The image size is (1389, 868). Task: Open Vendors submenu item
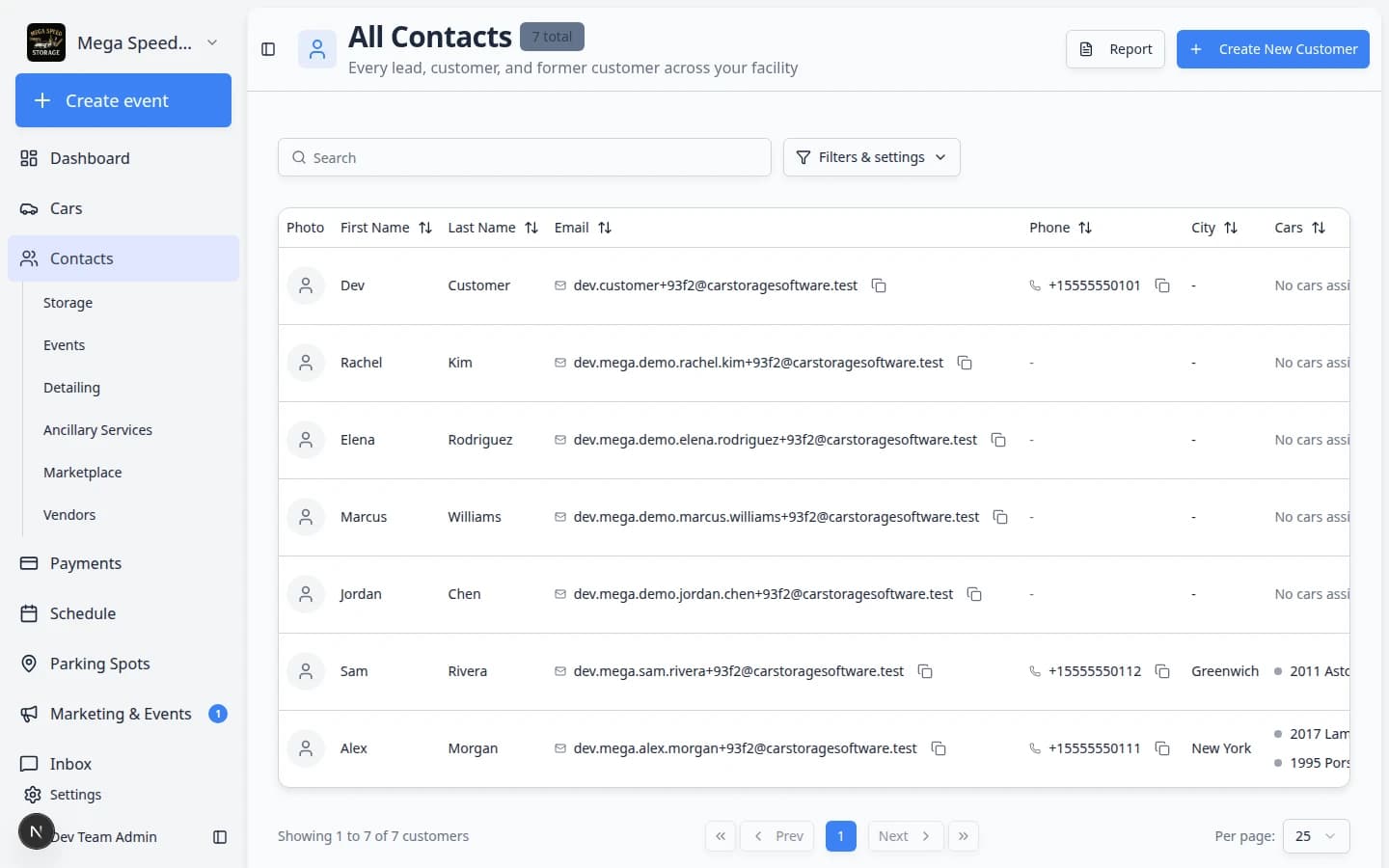point(69,515)
